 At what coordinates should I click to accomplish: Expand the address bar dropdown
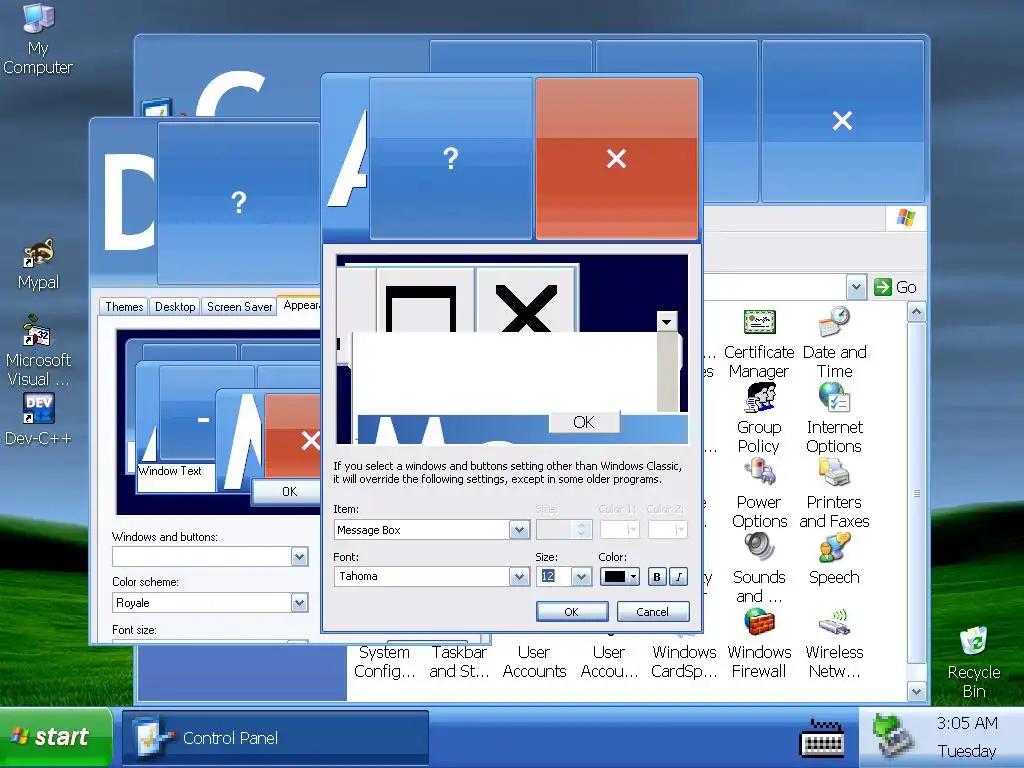[856, 287]
